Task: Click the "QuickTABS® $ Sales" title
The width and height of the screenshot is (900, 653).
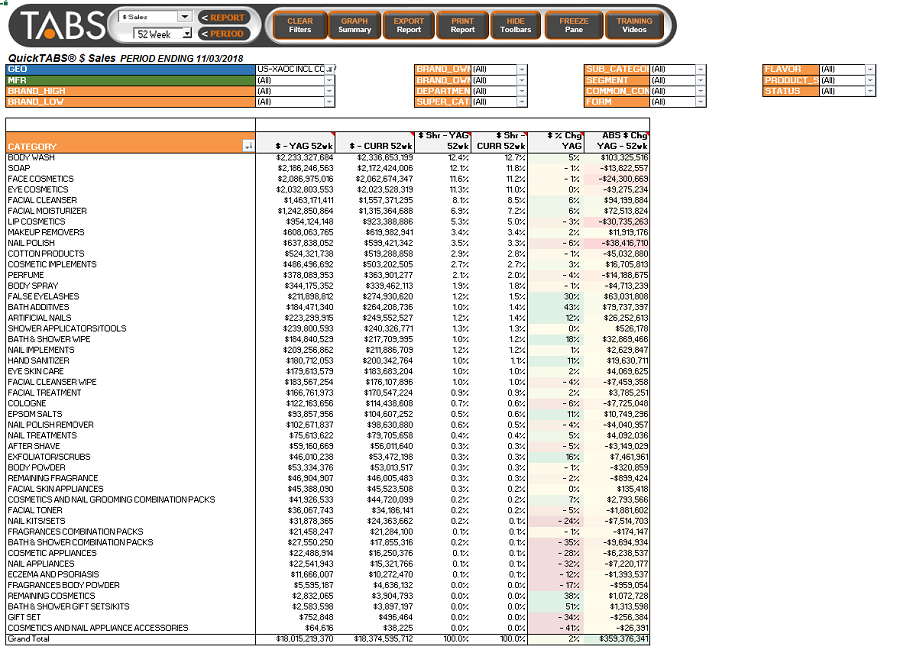Action: pos(61,58)
